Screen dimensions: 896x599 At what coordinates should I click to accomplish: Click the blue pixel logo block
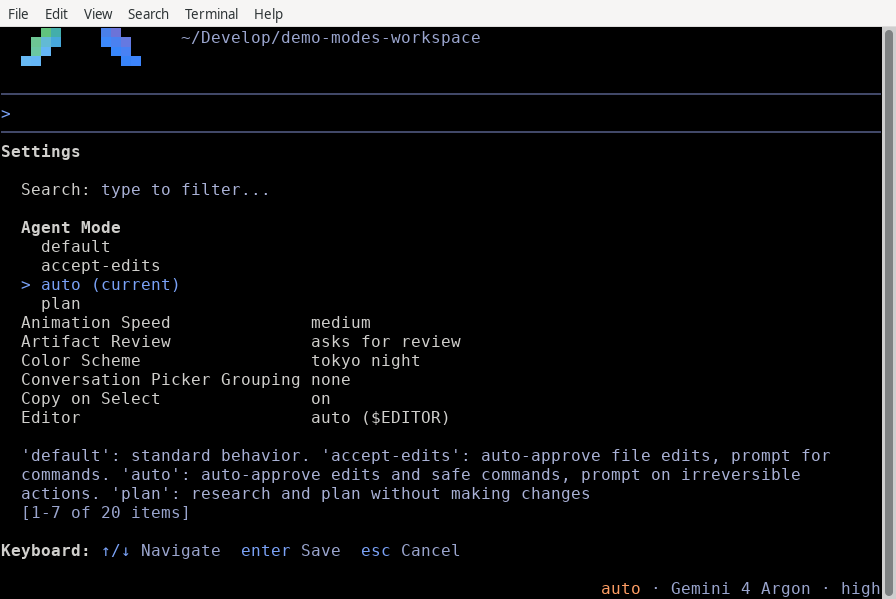121,47
